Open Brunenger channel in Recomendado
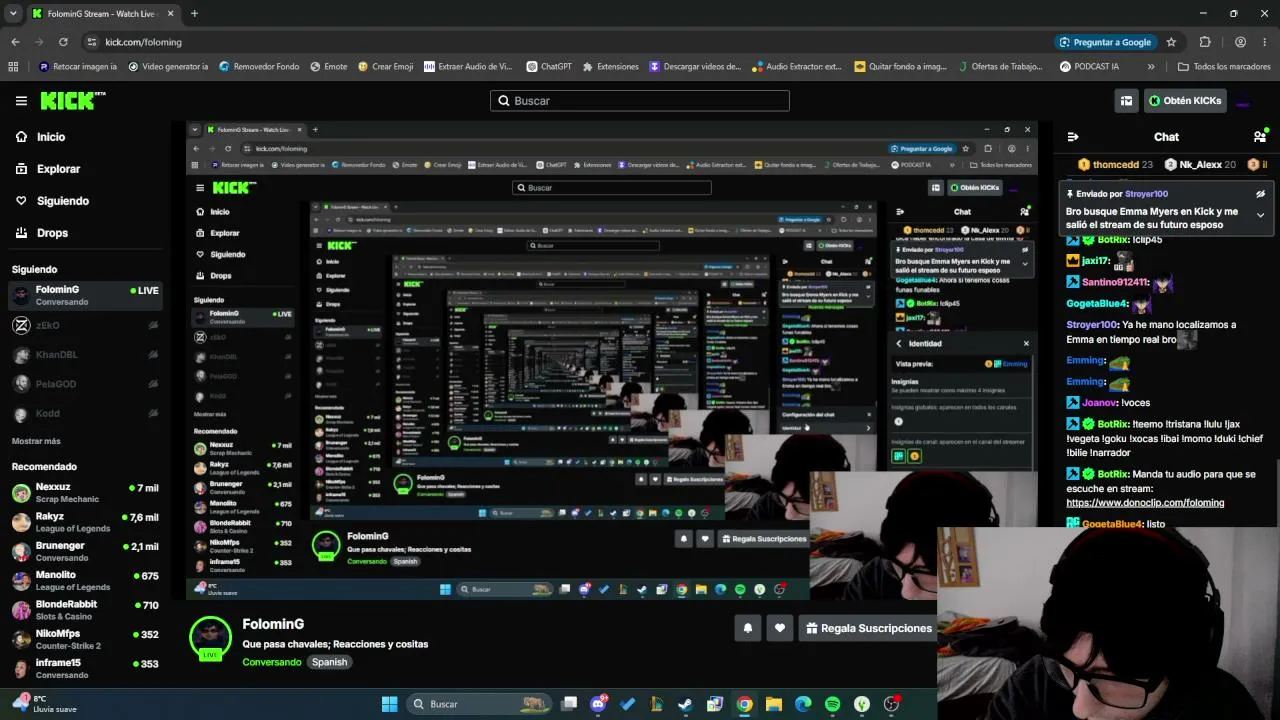This screenshot has height=720, width=1280. click(84, 551)
